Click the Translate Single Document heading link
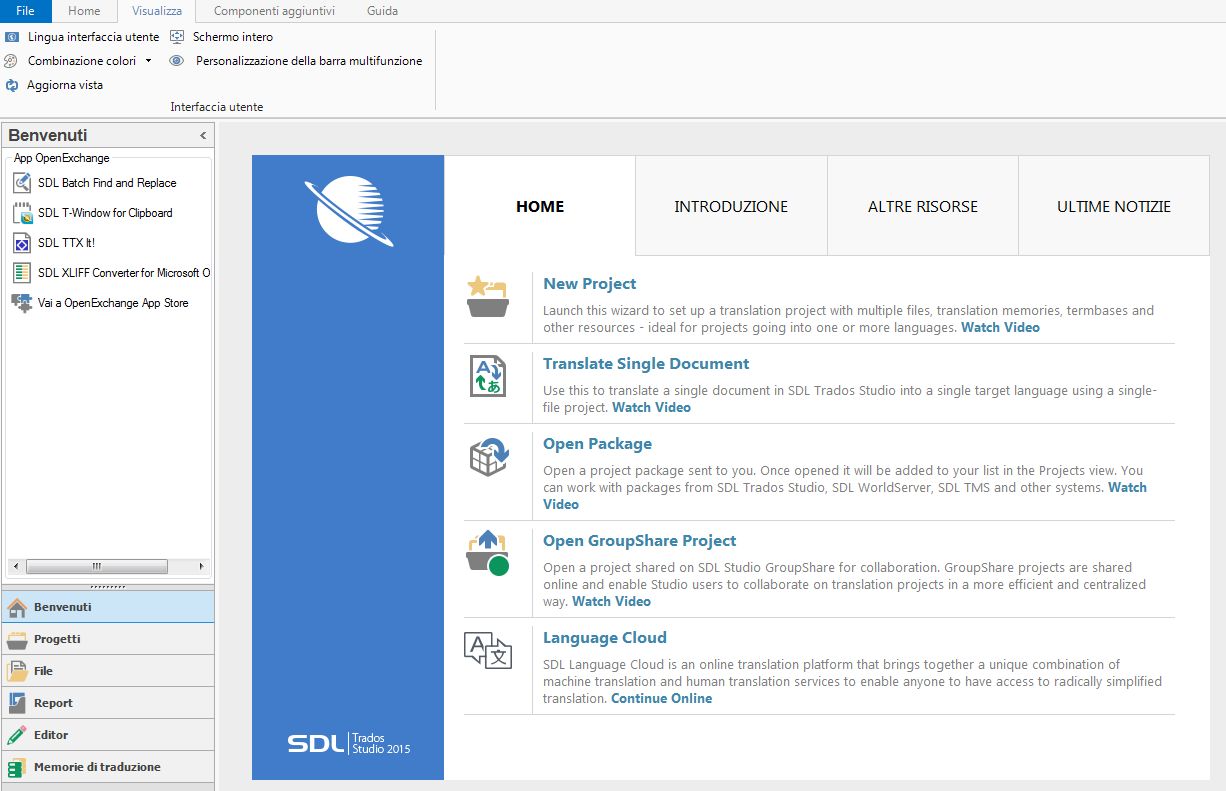The width and height of the screenshot is (1226, 791). [646, 364]
